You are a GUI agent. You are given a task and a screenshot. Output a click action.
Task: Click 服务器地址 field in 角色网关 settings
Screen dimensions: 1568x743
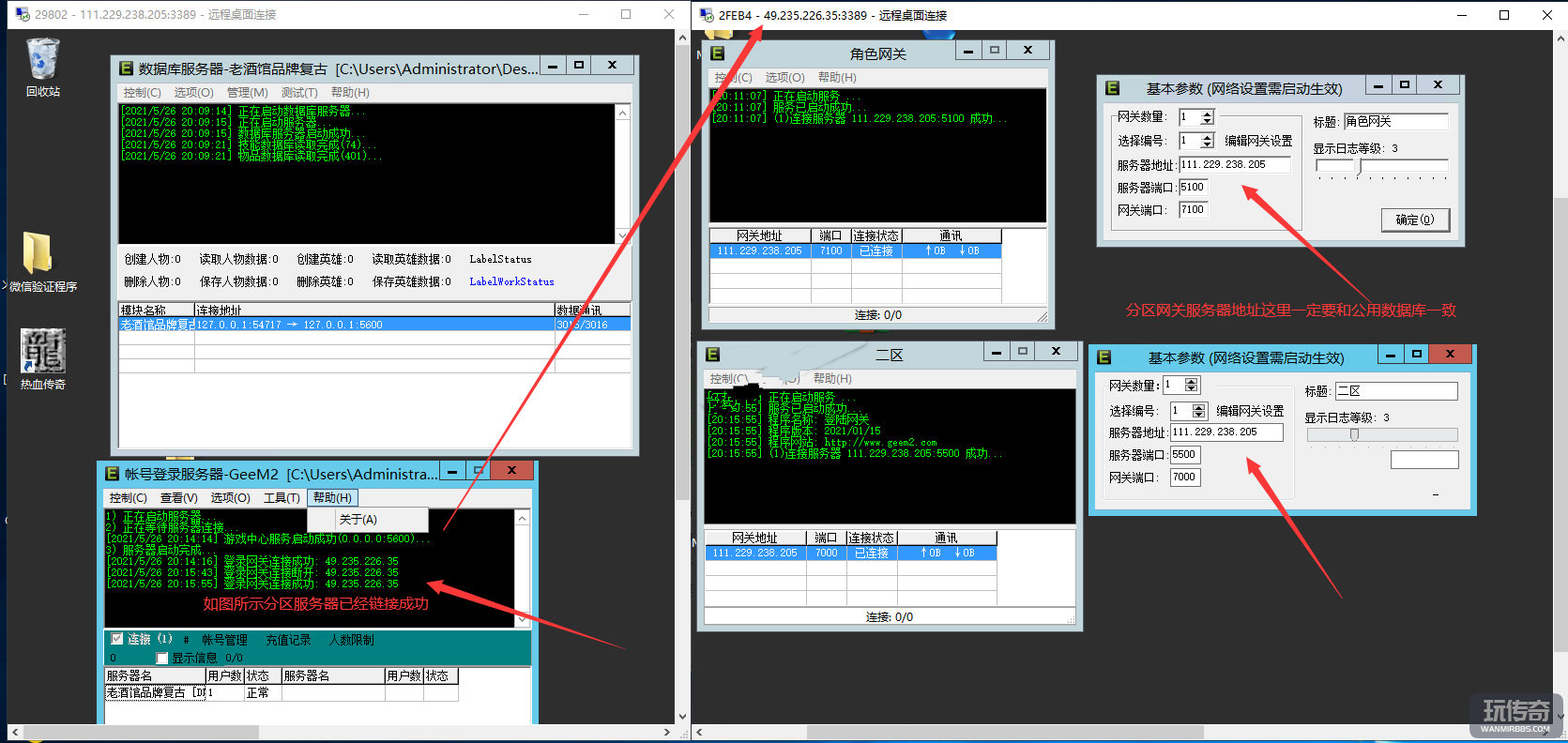pos(1235,164)
